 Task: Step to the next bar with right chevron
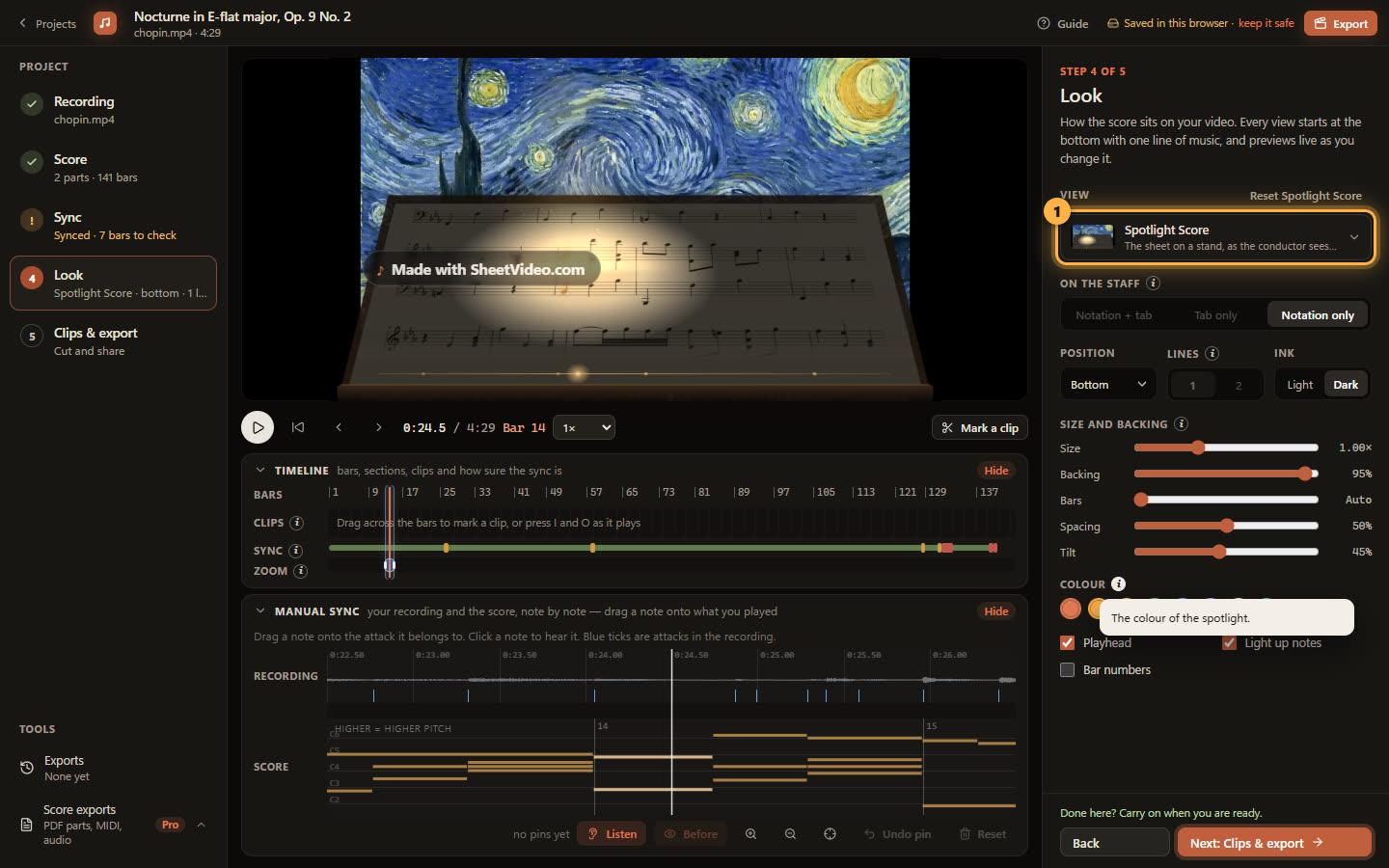pos(378,427)
